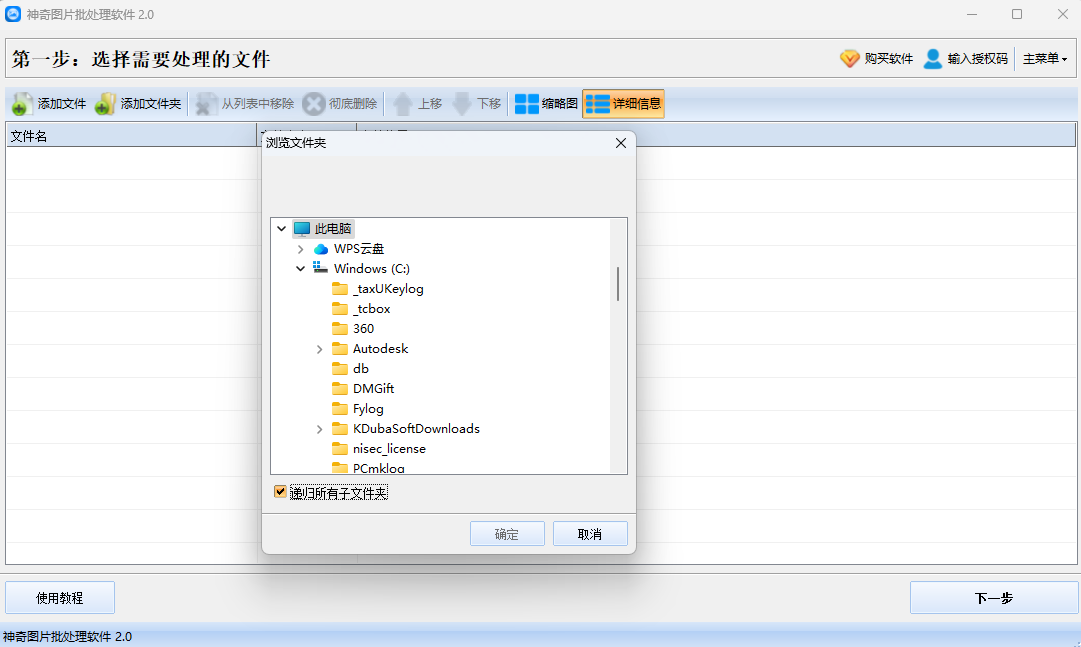Open the 主菜单 dropdown menu
This screenshot has width=1081, height=647.
[1045, 59]
